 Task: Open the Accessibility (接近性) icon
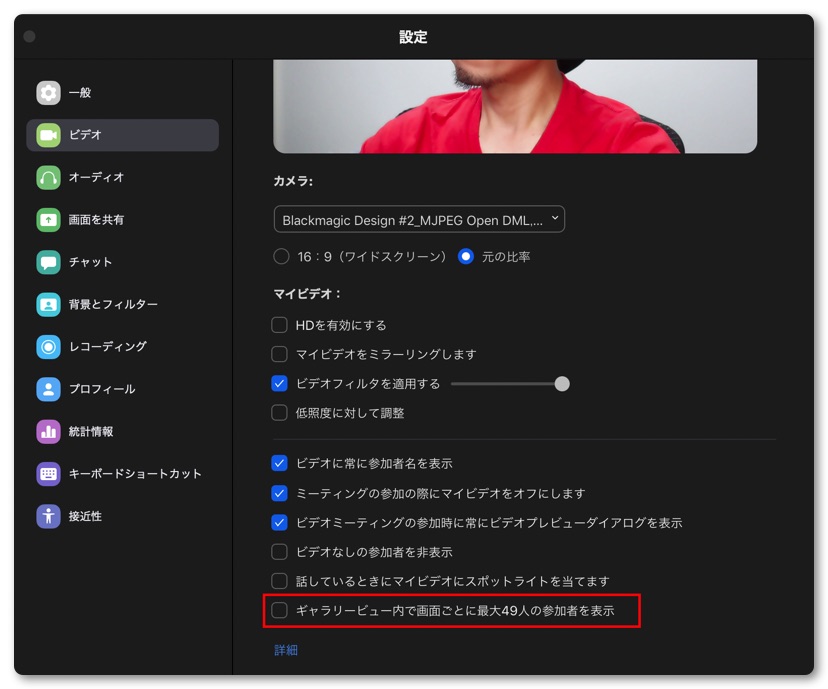pyautogui.click(x=48, y=516)
